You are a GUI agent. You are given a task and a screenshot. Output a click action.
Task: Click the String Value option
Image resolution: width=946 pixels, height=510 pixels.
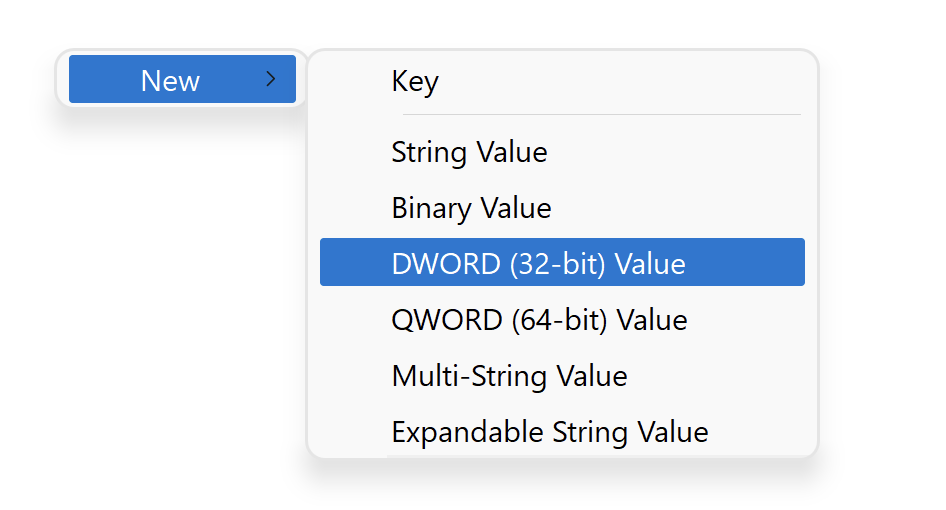[x=469, y=153]
